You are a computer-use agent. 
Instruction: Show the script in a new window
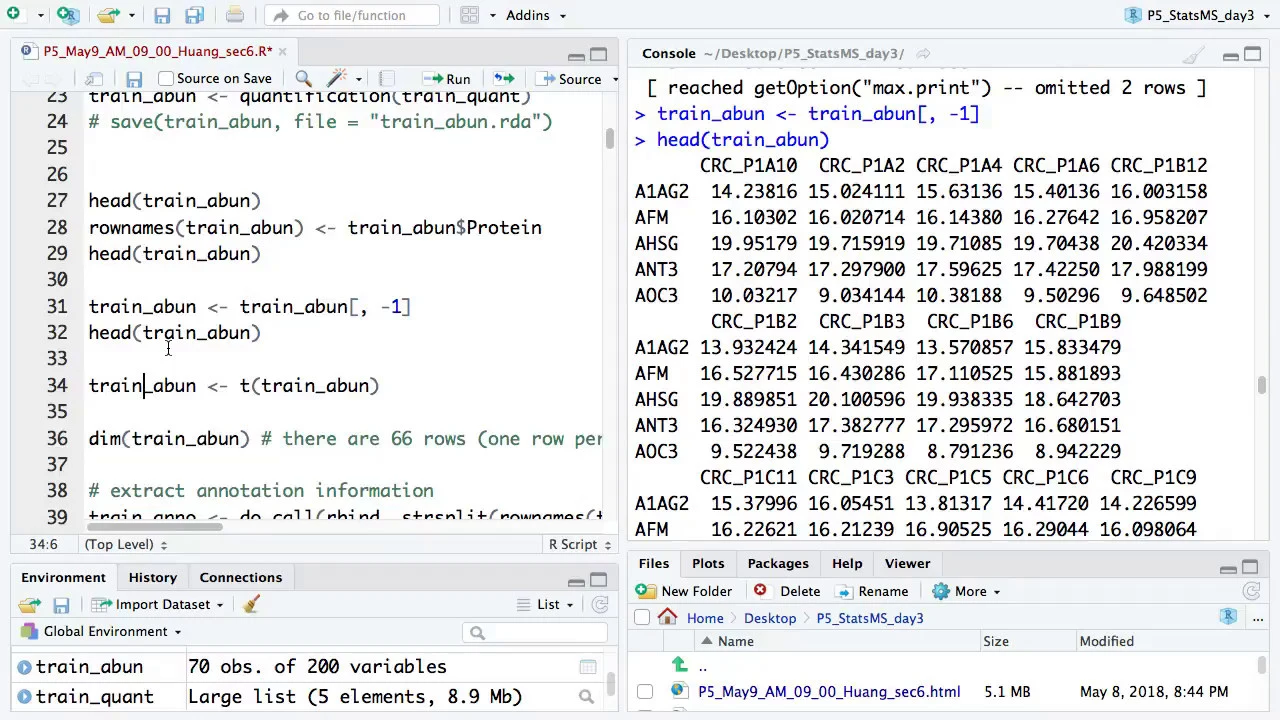[x=94, y=78]
